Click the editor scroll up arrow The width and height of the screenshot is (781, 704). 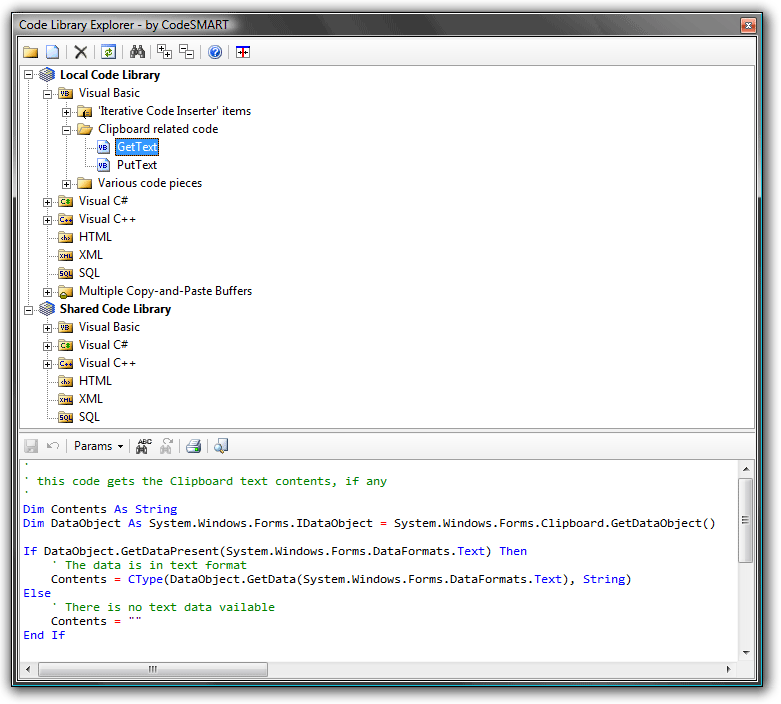[746, 469]
